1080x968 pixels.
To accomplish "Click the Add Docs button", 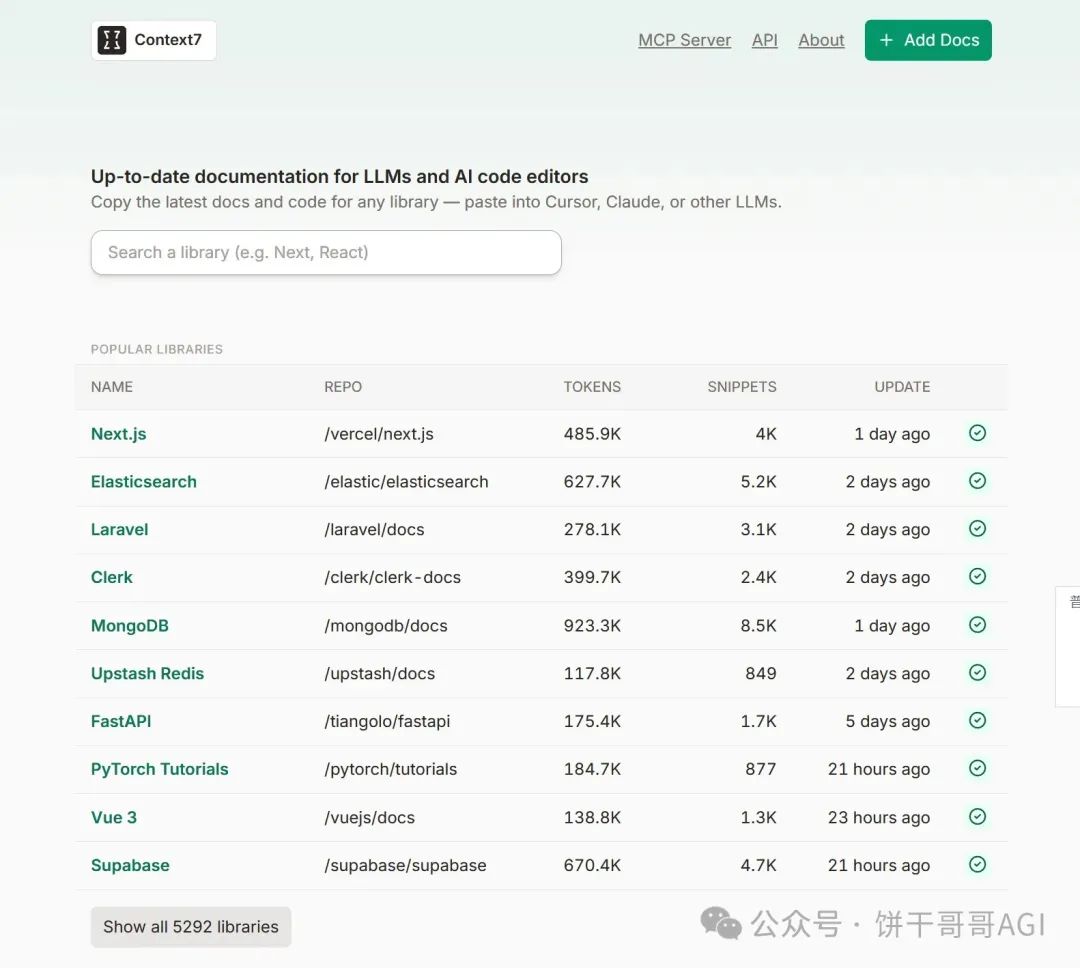I will 928,40.
